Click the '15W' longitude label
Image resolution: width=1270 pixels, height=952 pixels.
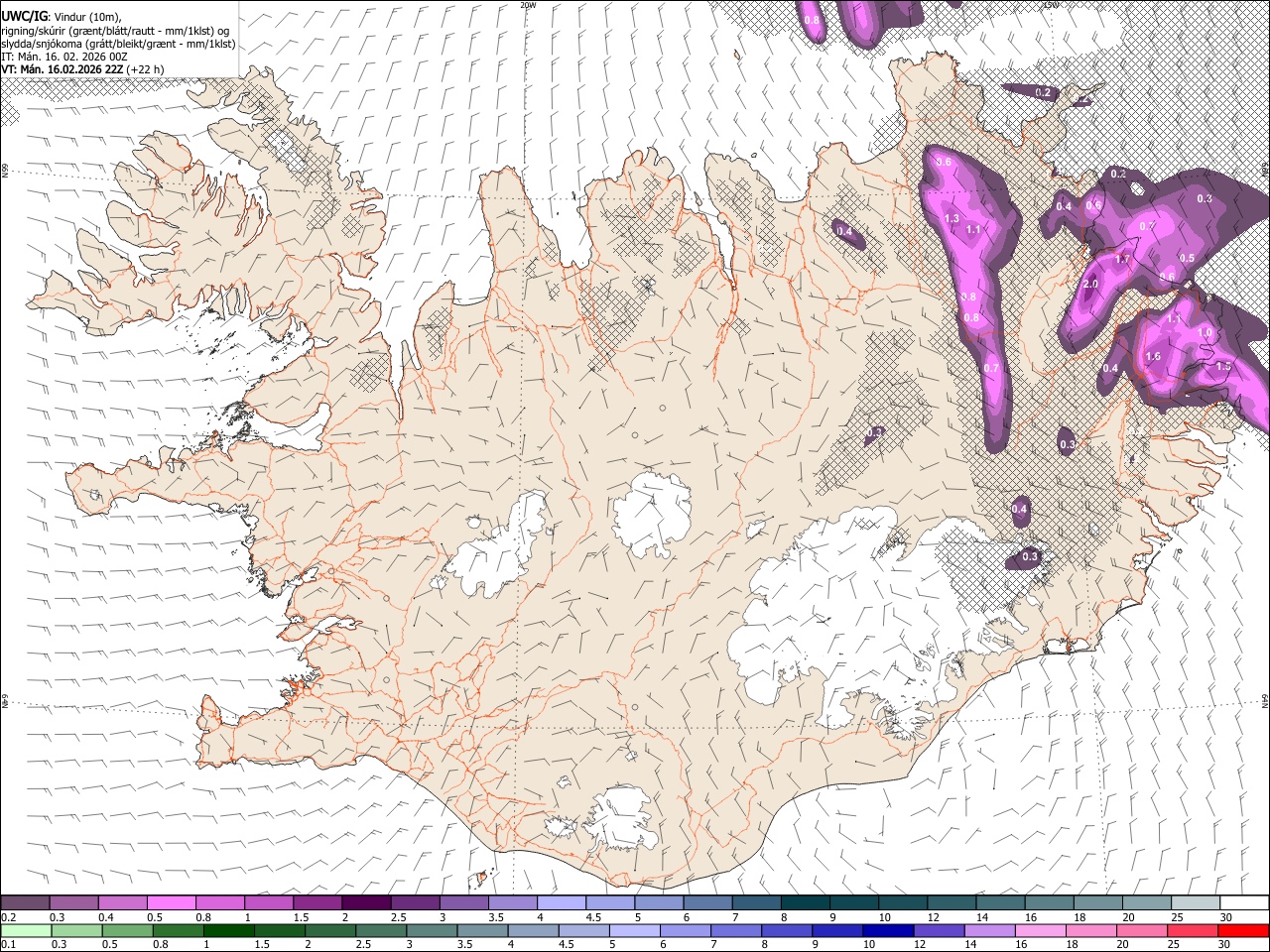(1050, 5)
